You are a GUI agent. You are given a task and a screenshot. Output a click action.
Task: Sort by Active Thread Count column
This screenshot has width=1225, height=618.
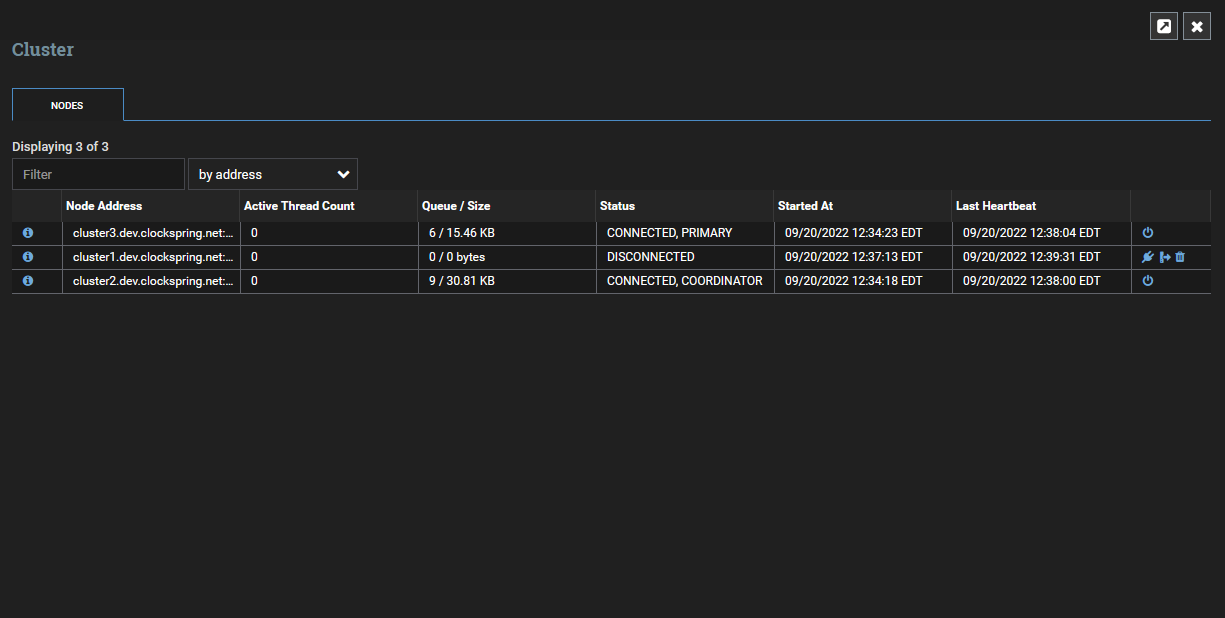click(x=298, y=206)
